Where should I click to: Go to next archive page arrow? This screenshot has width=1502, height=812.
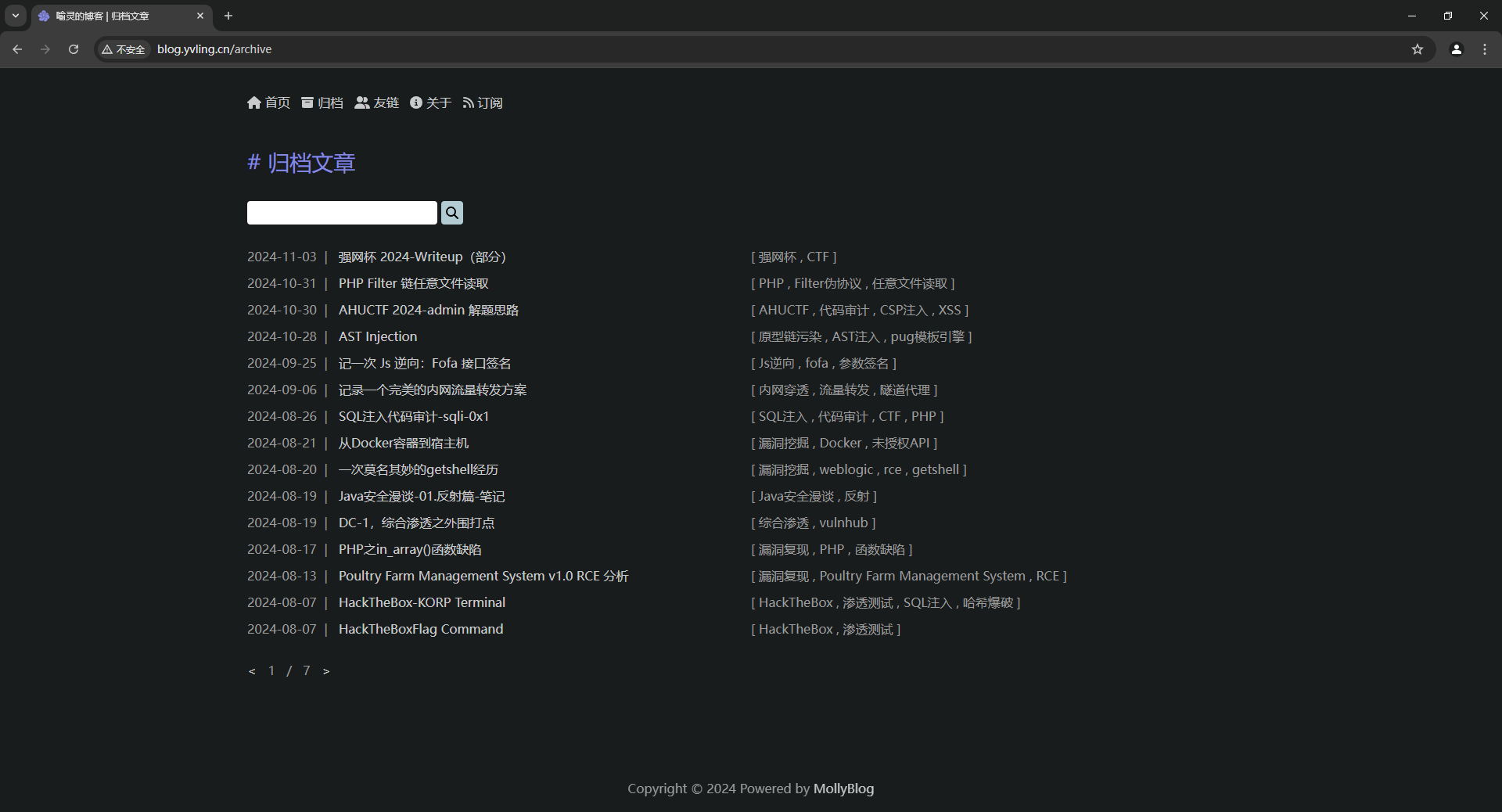(x=326, y=671)
